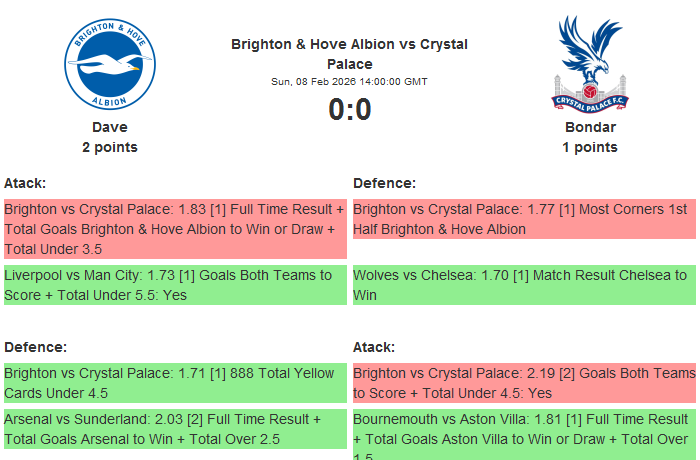Click the 0:0 match score

click(350, 109)
